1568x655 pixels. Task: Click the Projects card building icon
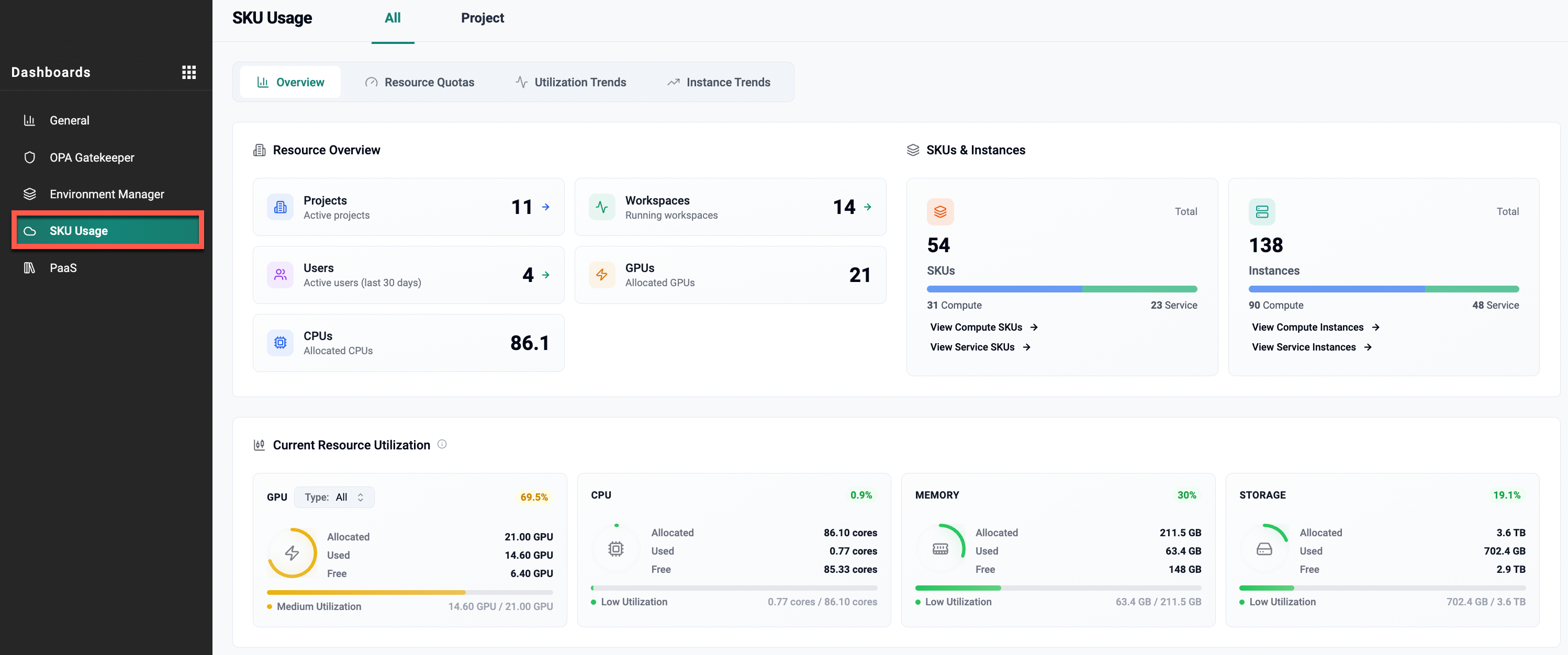pos(280,207)
